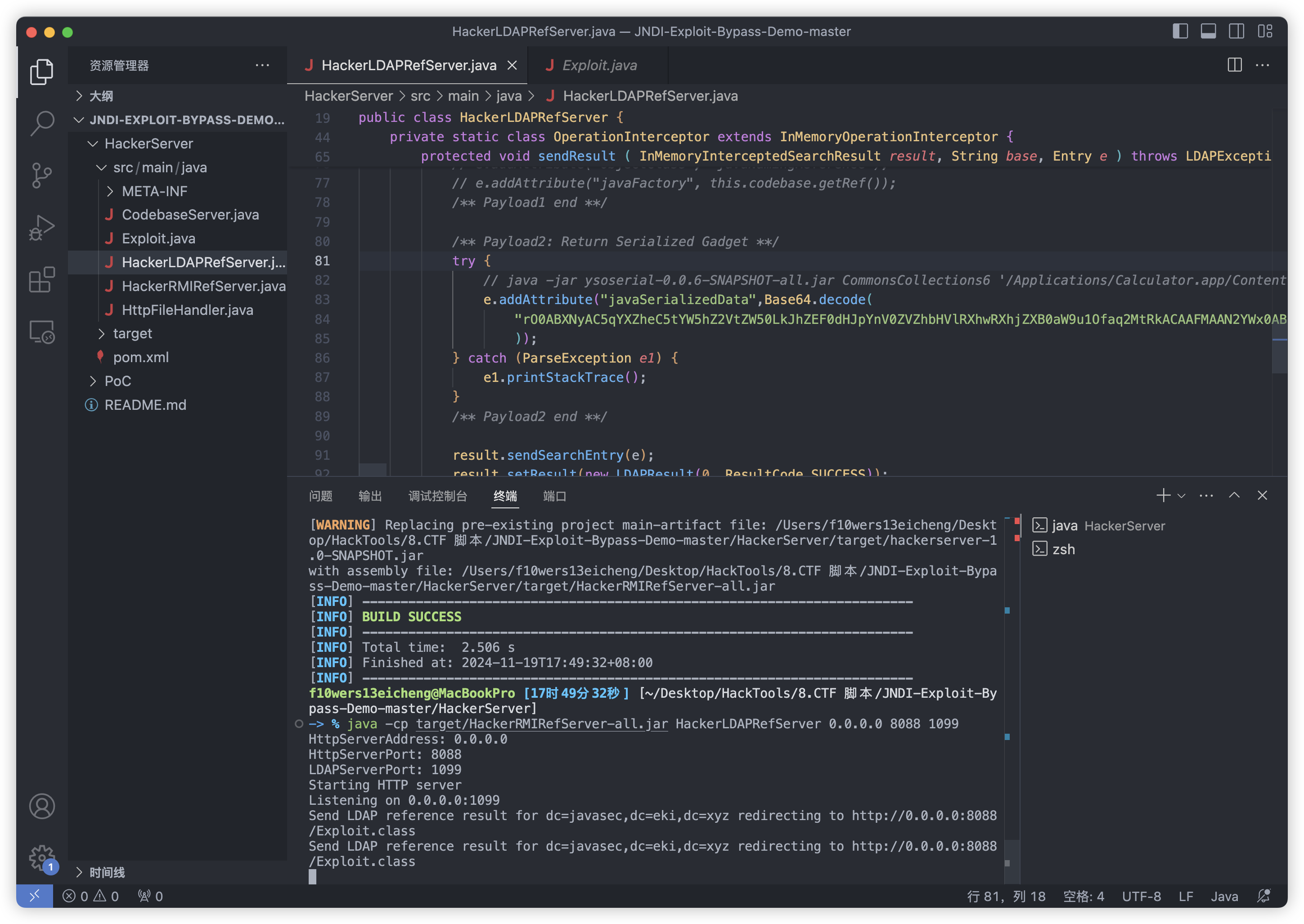Close the HackerLDAPRefServer.java tab
Viewport: 1304px width, 924px height.
tap(512, 65)
